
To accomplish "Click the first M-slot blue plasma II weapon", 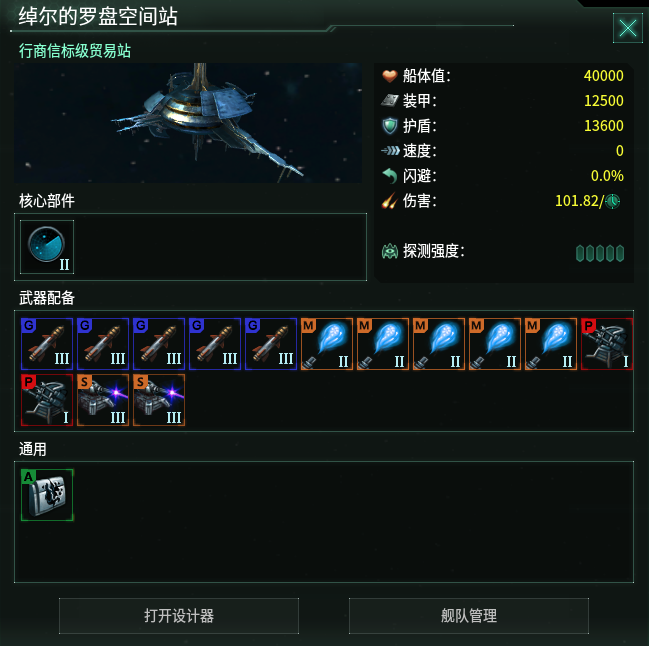I will [327, 344].
